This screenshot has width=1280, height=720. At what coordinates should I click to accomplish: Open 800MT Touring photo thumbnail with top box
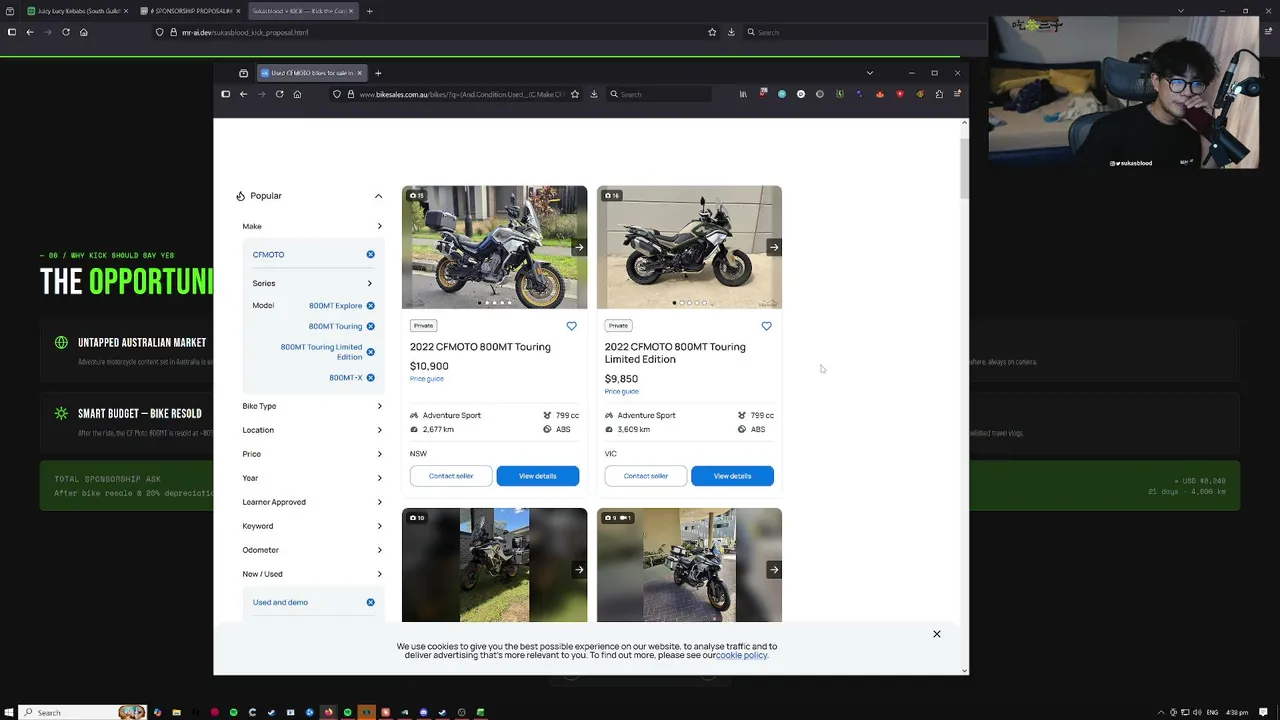click(x=494, y=247)
